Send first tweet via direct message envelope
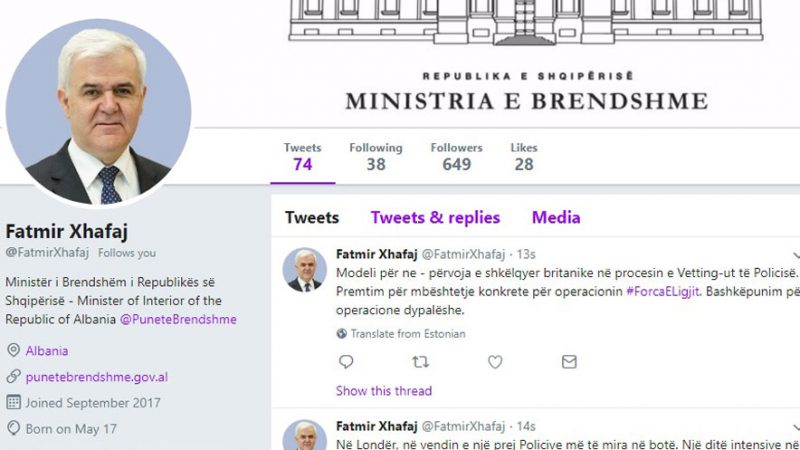The width and height of the screenshot is (800, 450). tap(569, 362)
